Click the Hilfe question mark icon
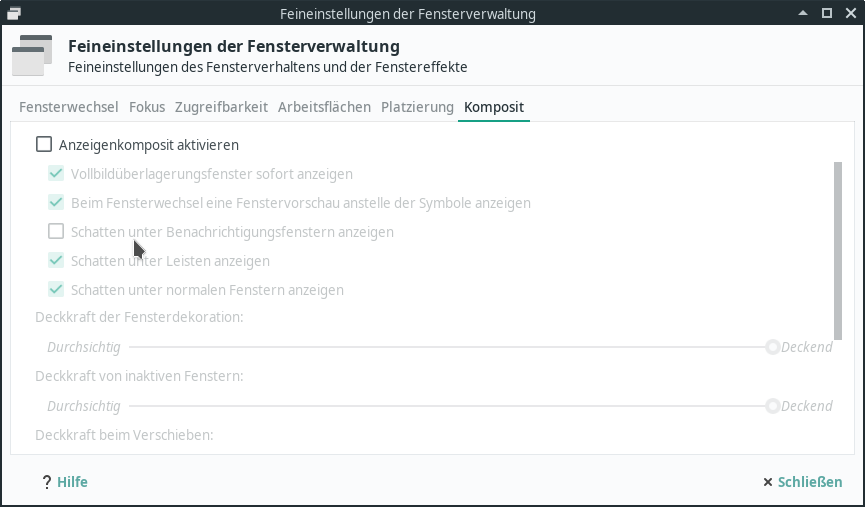Image resolution: width=865 pixels, height=507 pixels. click(46, 482)
